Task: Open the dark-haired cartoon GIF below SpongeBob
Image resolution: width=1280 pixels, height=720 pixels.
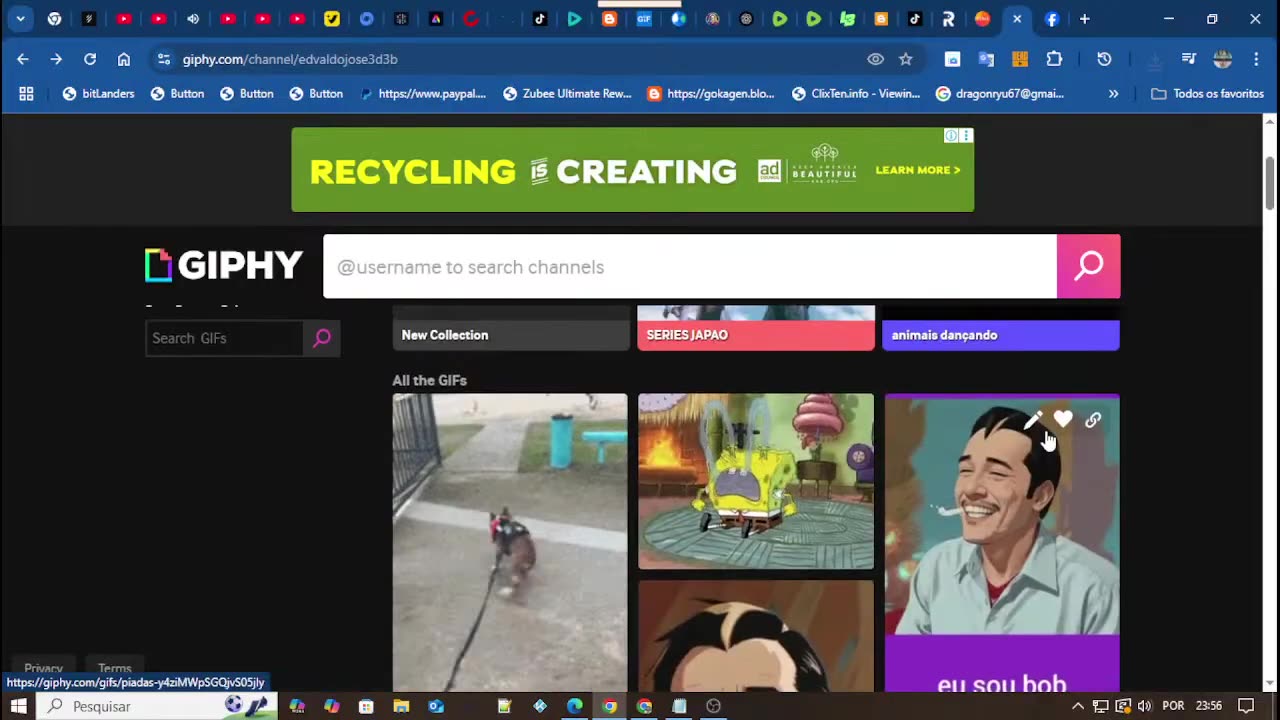Action: (756, 635)
